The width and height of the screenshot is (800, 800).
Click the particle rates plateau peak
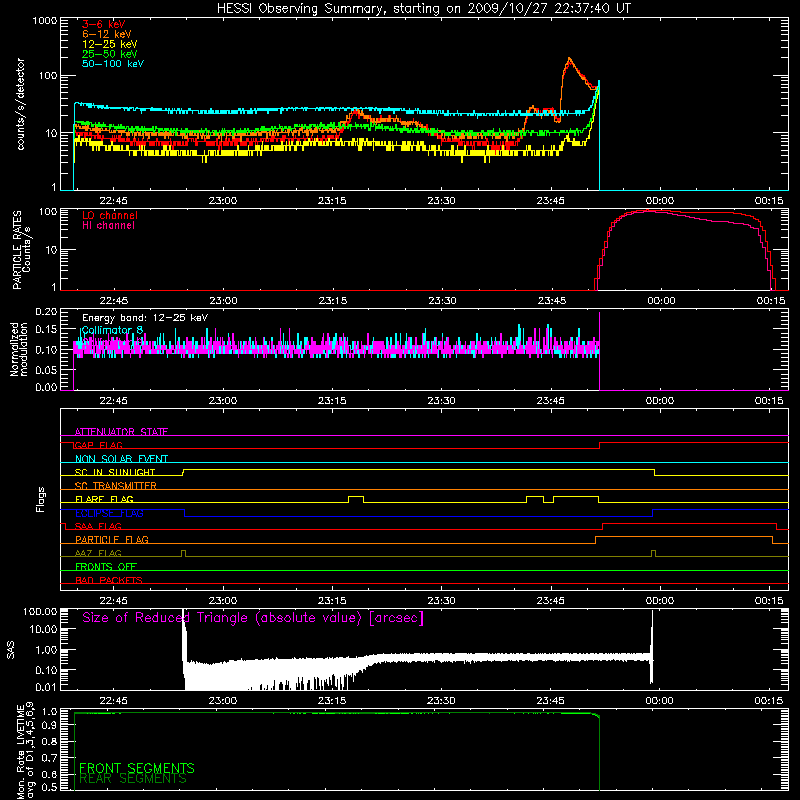648,211
